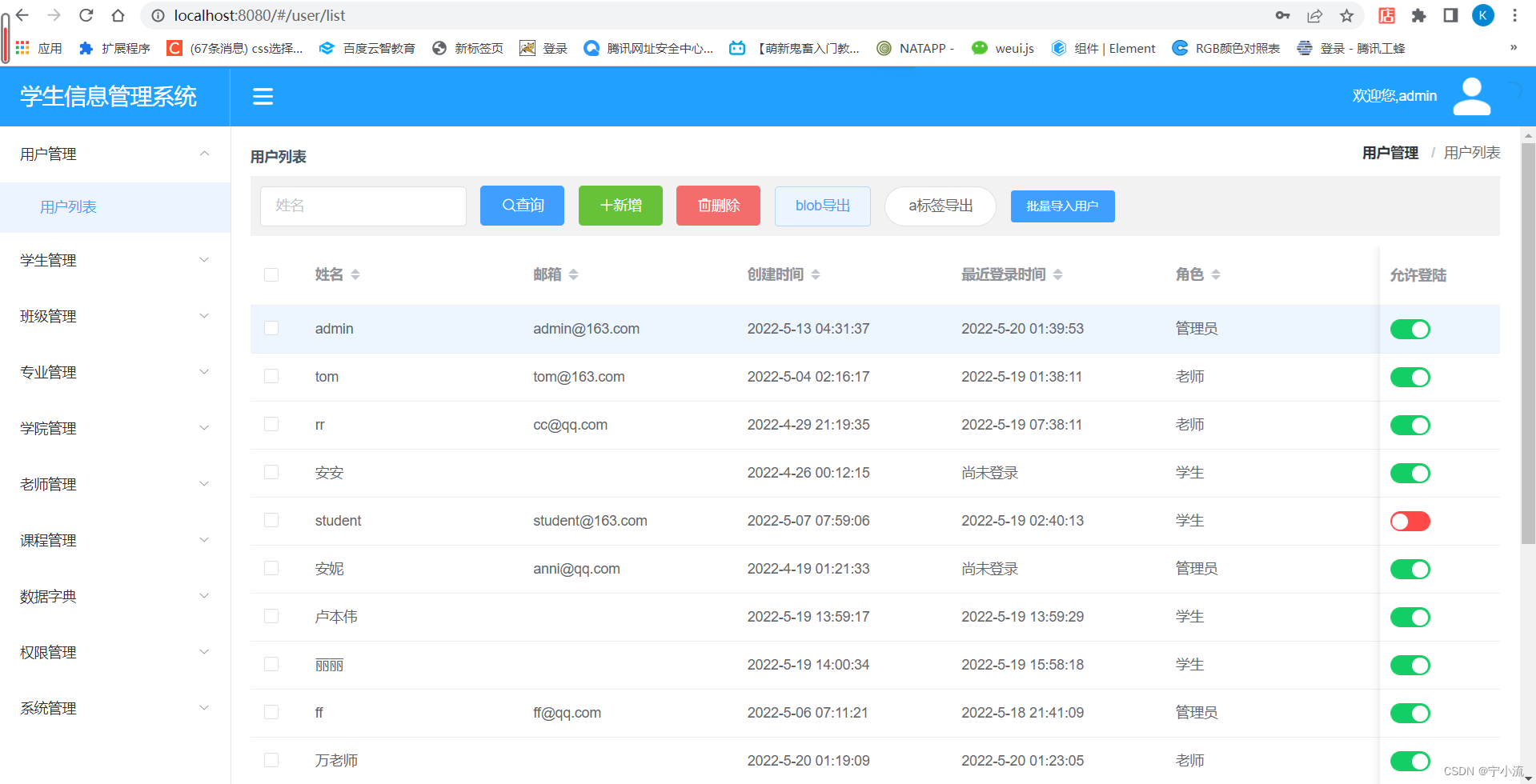Viewport: 1536px width, 784px height.
Task: Click the 批量导入用户 button
Action: pos(1062,206)
